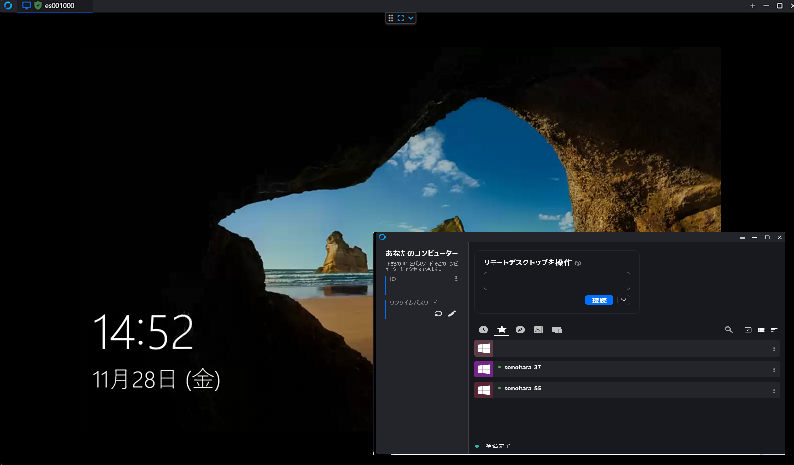794x465 pixels.
Task: Click the ready status text at window bottom
Action: coord(497,446)
